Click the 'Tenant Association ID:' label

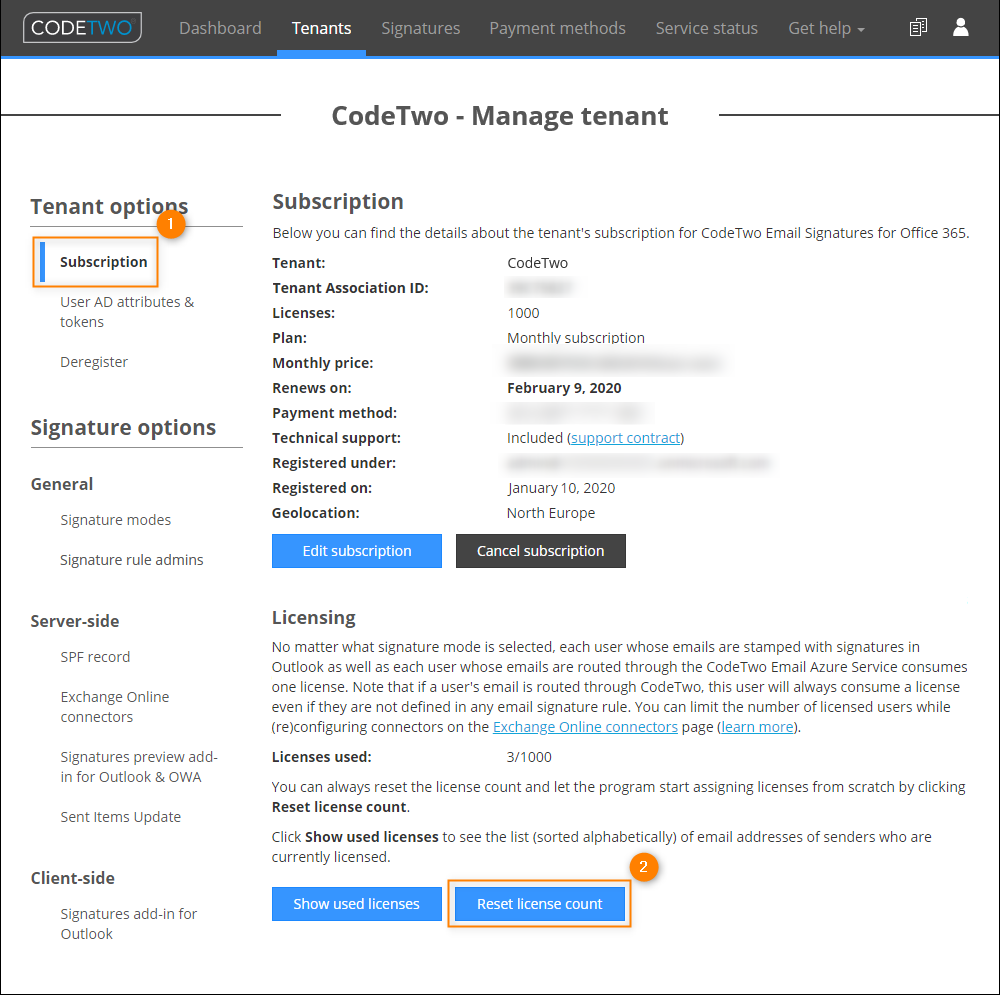point(350,288)
